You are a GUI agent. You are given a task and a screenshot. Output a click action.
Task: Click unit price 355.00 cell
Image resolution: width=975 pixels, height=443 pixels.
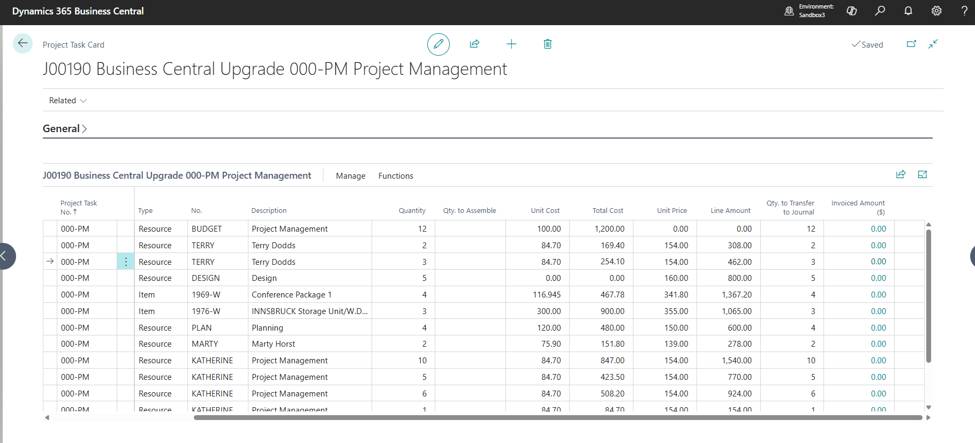(664, 311)
